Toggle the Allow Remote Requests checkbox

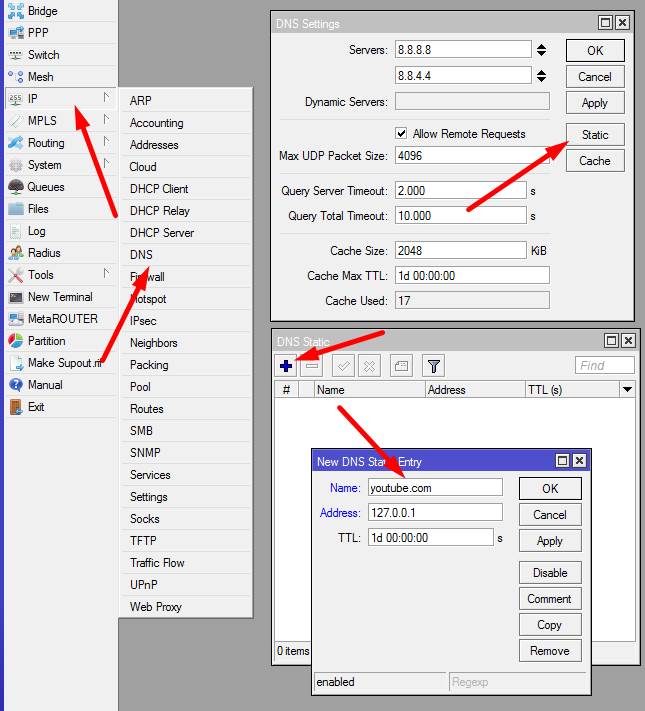coord(402,134)
